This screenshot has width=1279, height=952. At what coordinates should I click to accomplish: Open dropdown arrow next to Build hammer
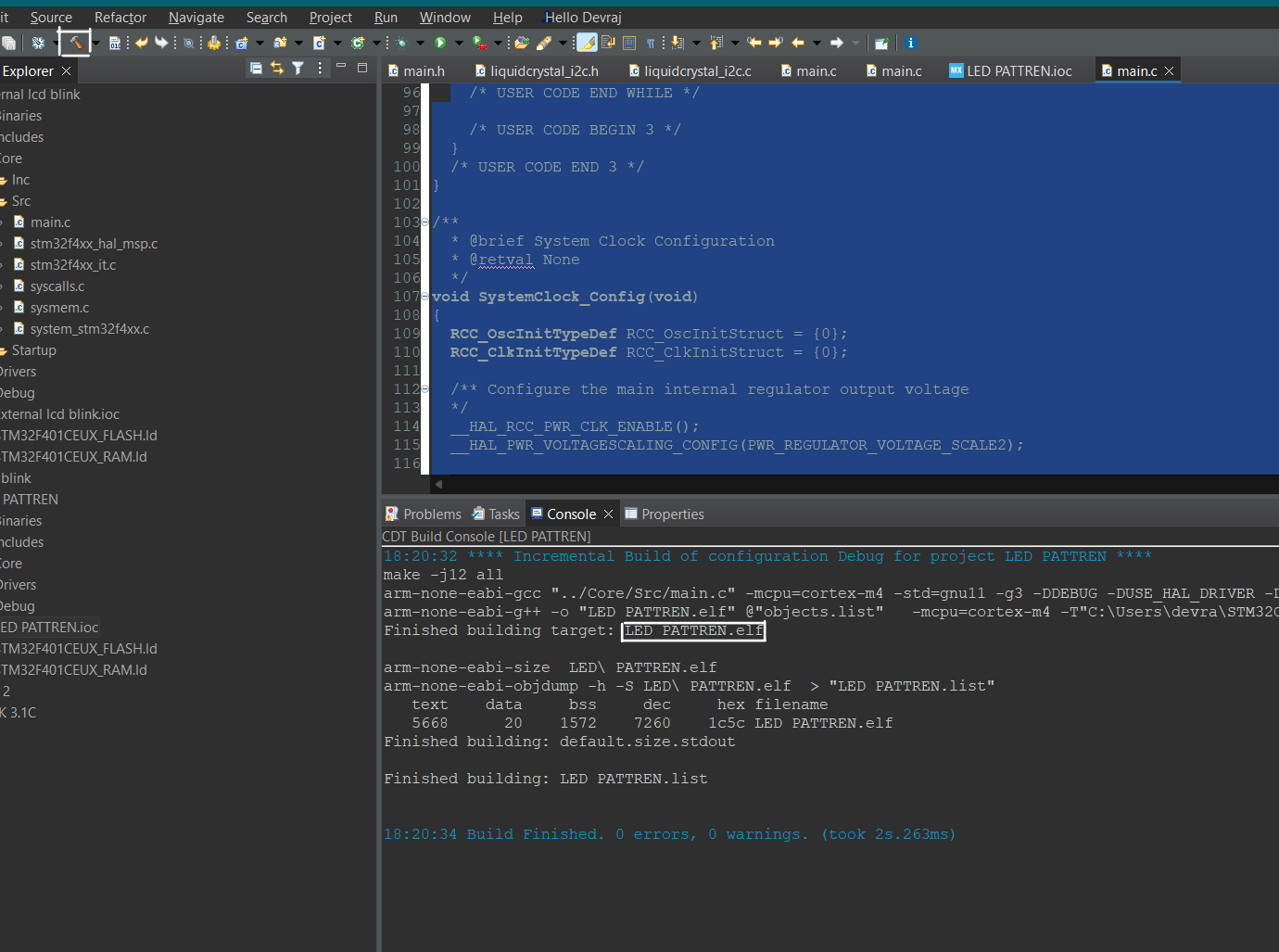(95, 43)
